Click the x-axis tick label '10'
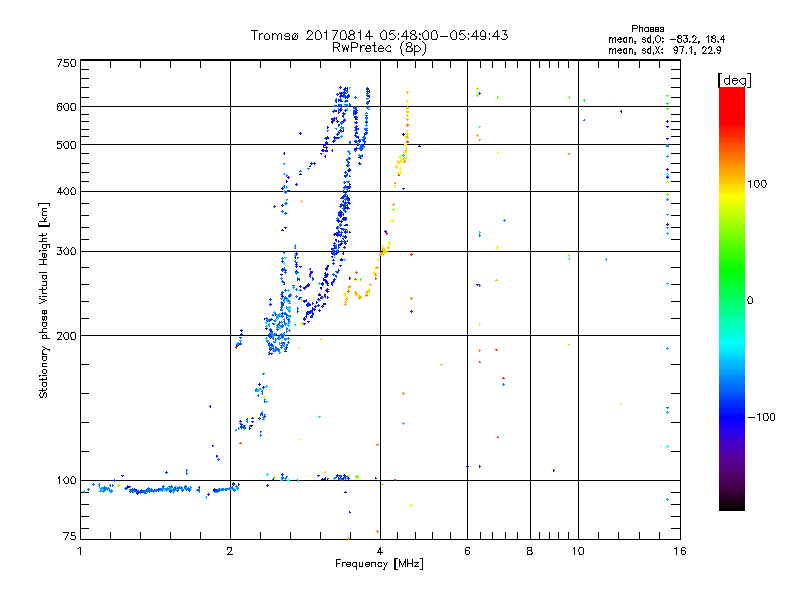Image resolution: width=800 pixels, height=600 pixels. (578, 551)
